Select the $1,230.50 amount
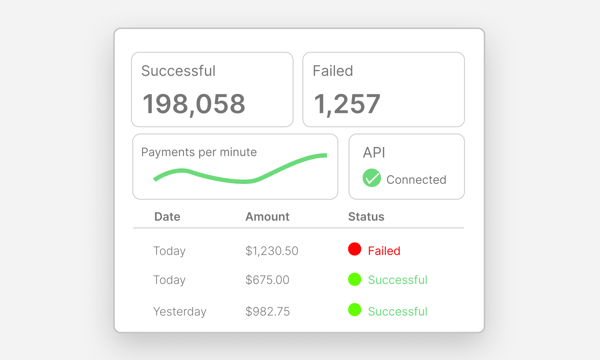This screenshot has width=600, height=360. click(x=272, y=251)
